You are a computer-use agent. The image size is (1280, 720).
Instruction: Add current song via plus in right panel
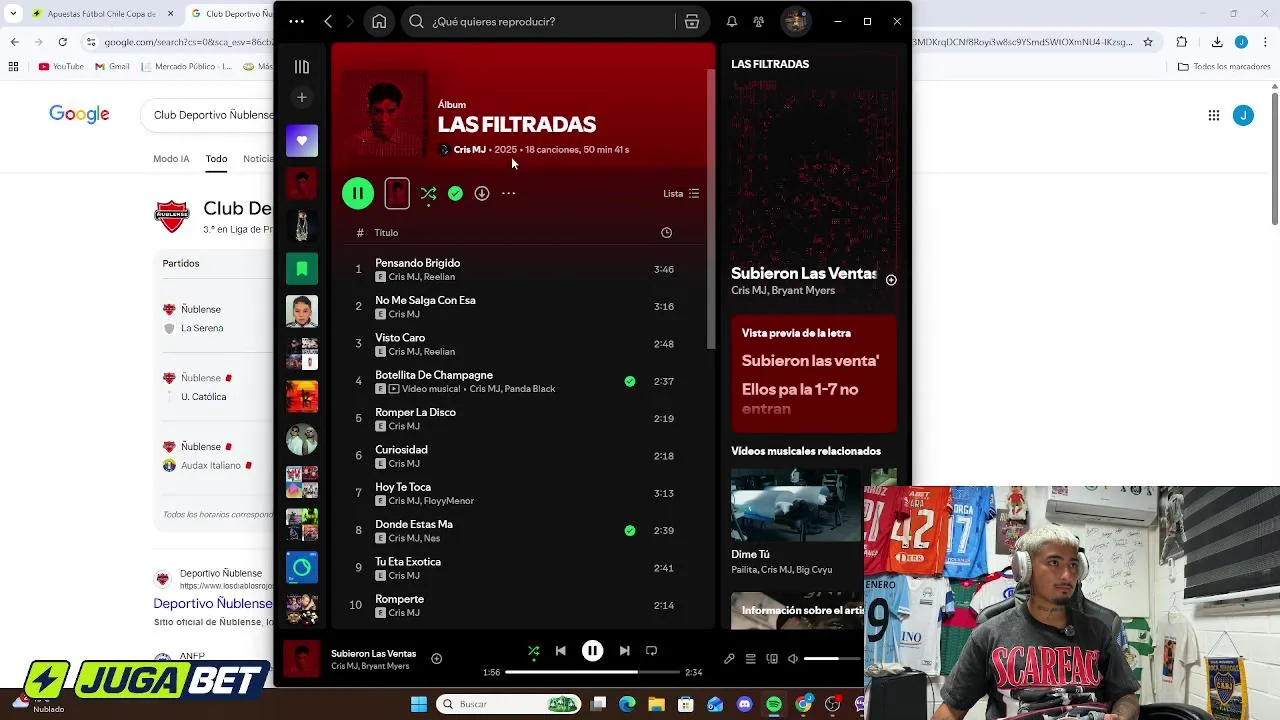coord(891,280)
